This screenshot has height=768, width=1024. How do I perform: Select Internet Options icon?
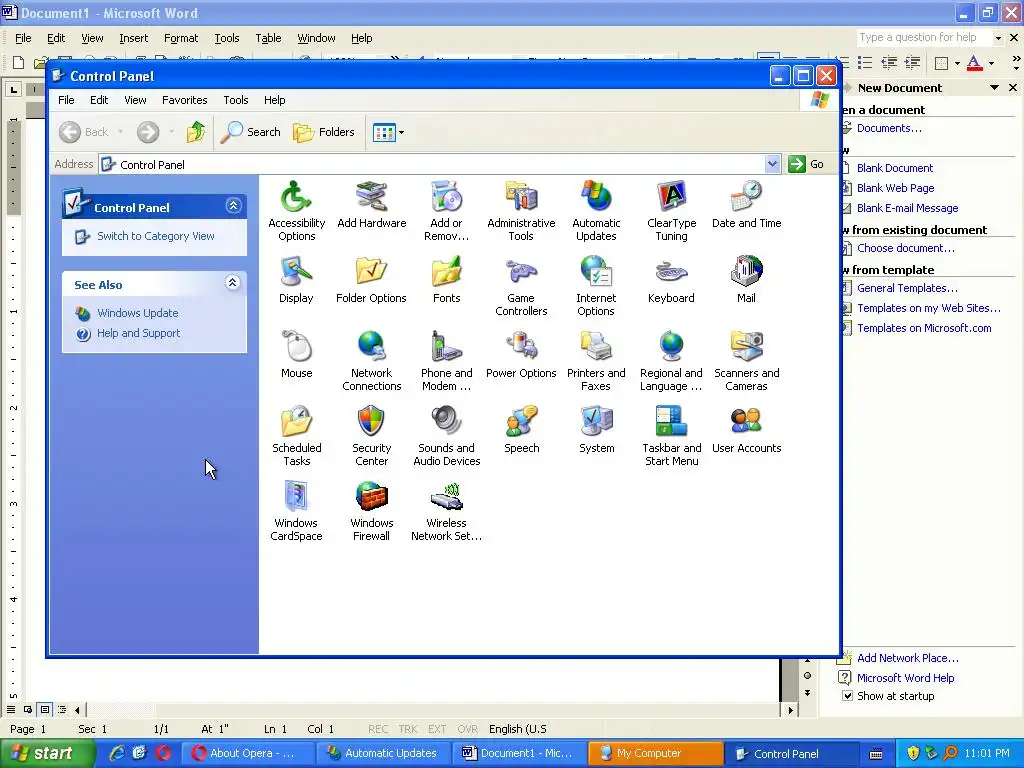(x=596, y=286)
